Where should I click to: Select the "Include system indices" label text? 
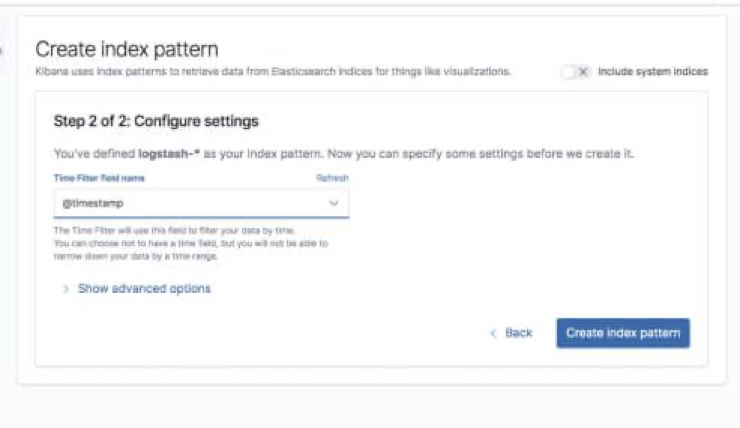[x=653, y=72]
